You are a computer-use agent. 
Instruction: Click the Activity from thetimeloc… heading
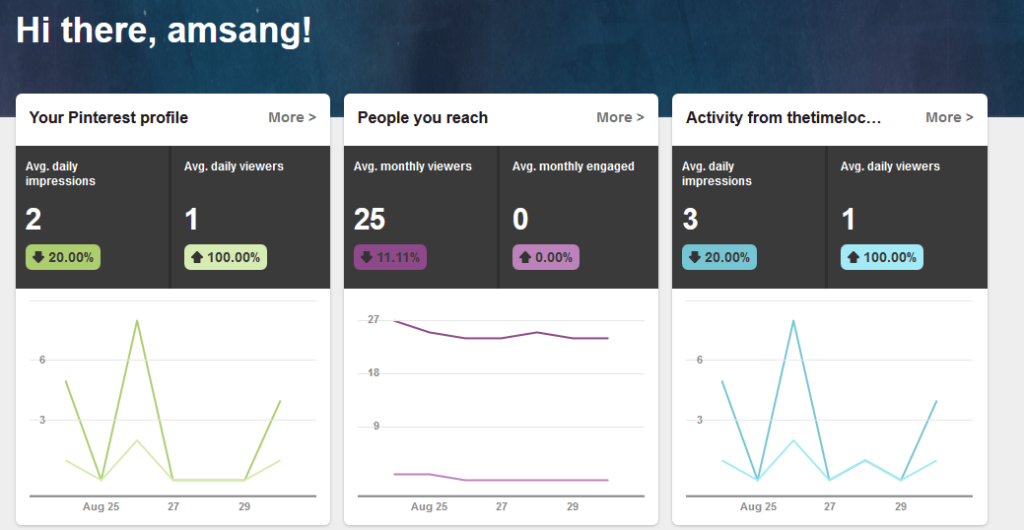tap(784, 117)
